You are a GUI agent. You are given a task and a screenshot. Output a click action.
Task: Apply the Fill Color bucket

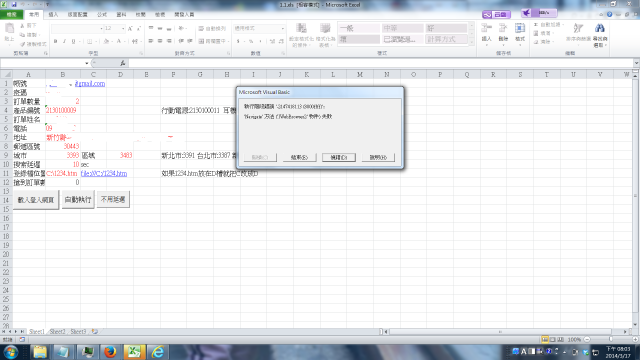click(x=106, y=41)
